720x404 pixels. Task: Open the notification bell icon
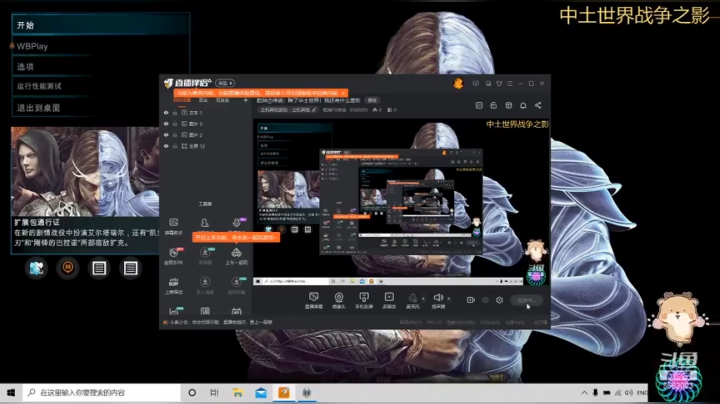coord(523,105)
